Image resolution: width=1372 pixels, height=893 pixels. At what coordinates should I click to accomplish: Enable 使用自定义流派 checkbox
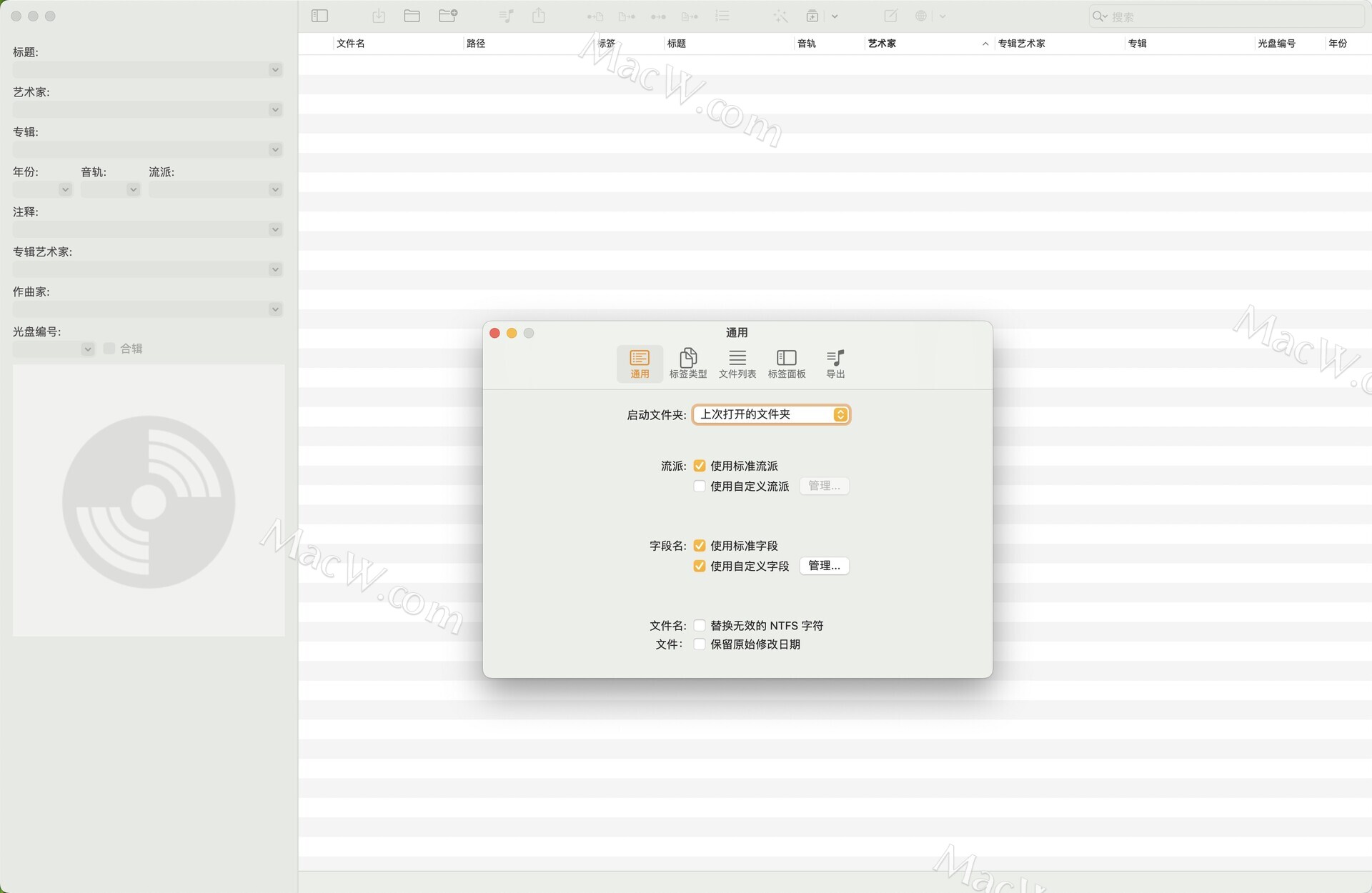coord(700,487)
